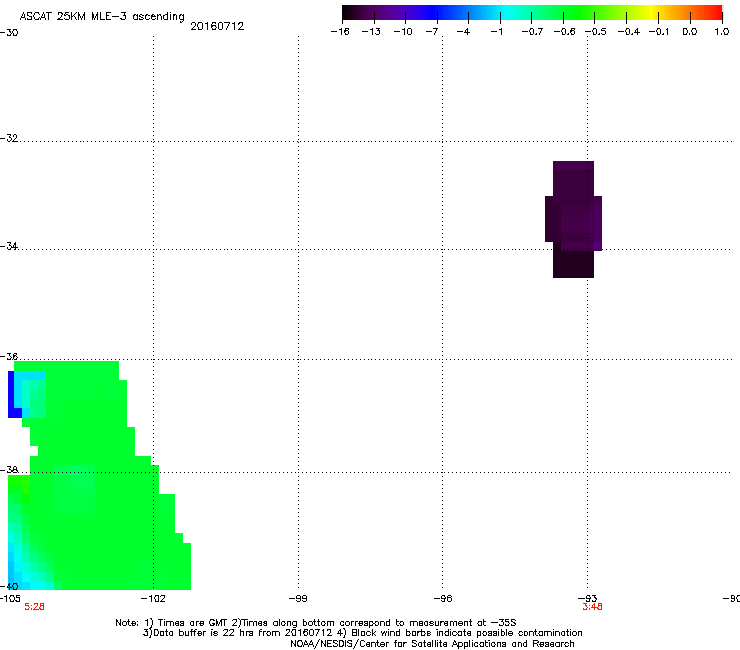Click the color bar label -10
This screenshot has height=650, width=740.
[403, 32]
